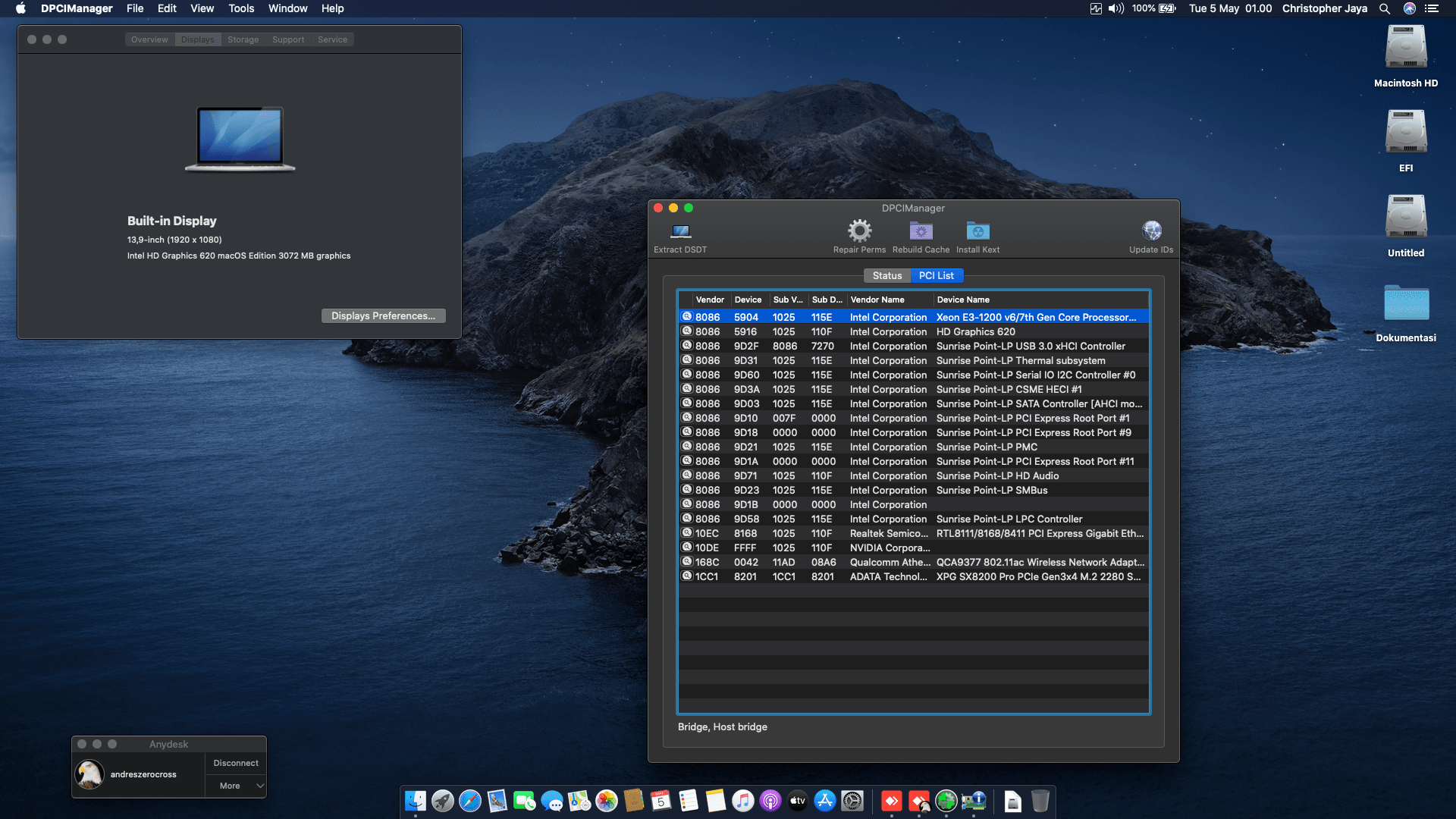The width and height of the screenshot is (1456, 819).
Task: Switch to Service tab in About window
Action: 332,39
